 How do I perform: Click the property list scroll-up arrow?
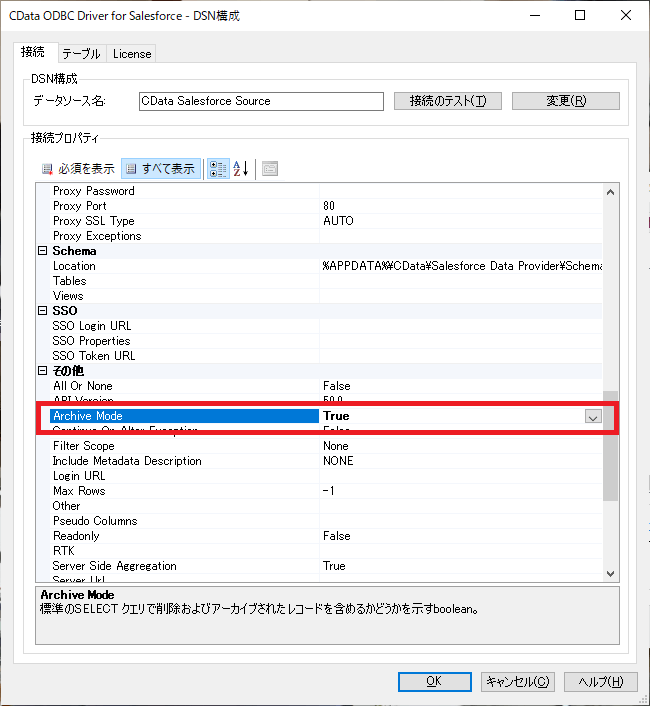click(x=610, y=192)
